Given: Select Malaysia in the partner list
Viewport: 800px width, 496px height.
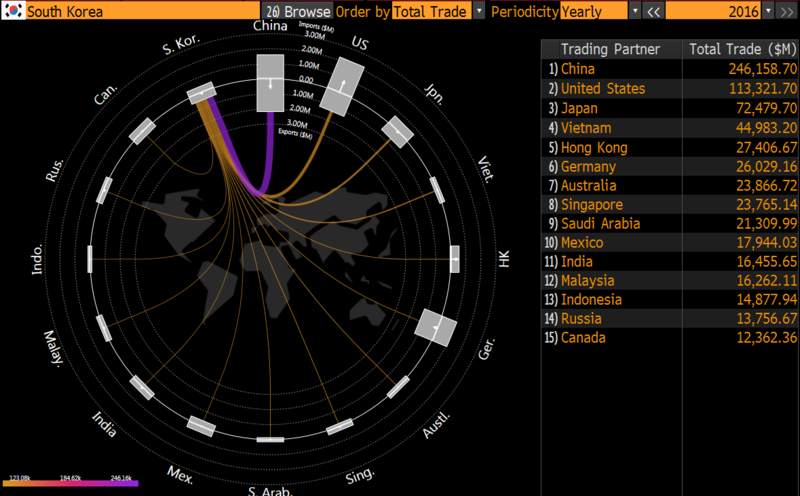Looking at the screenshot, I should tap(670, 280).
